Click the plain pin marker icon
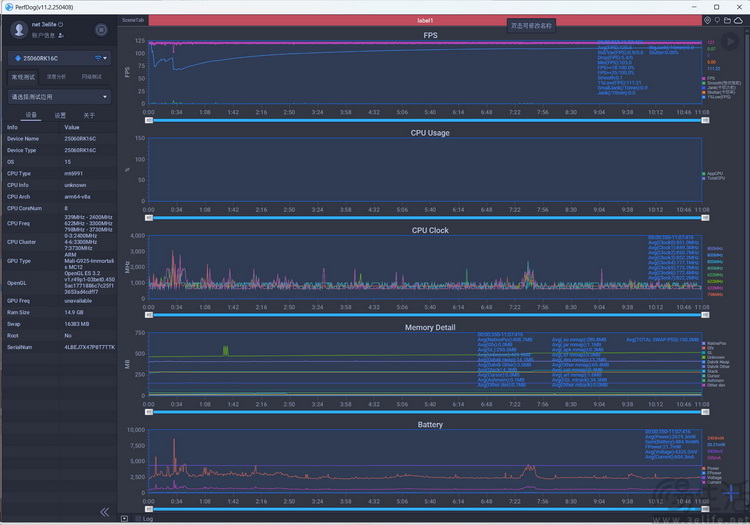 coord(717,20)
